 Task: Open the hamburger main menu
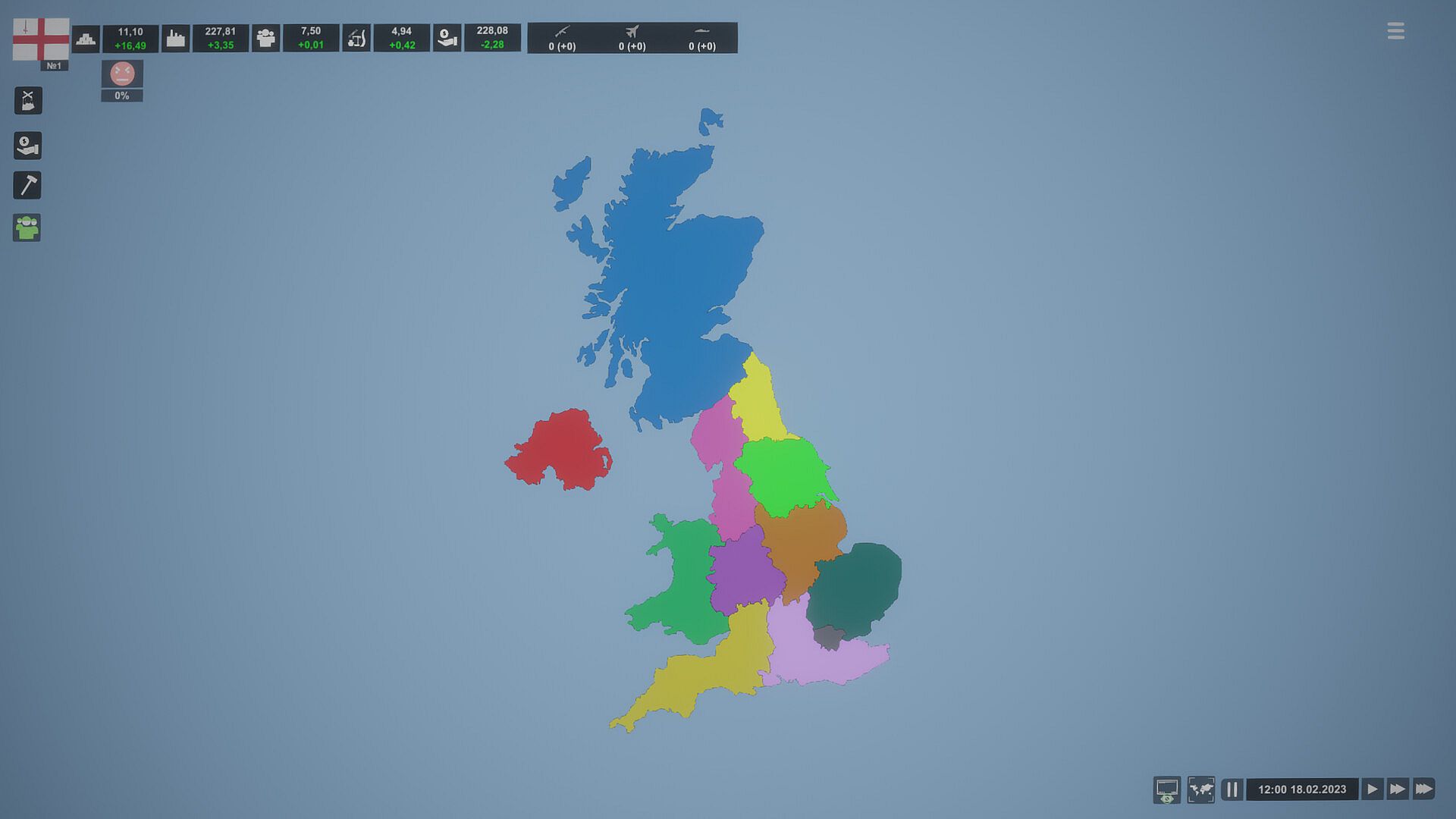click(1395, 31)
